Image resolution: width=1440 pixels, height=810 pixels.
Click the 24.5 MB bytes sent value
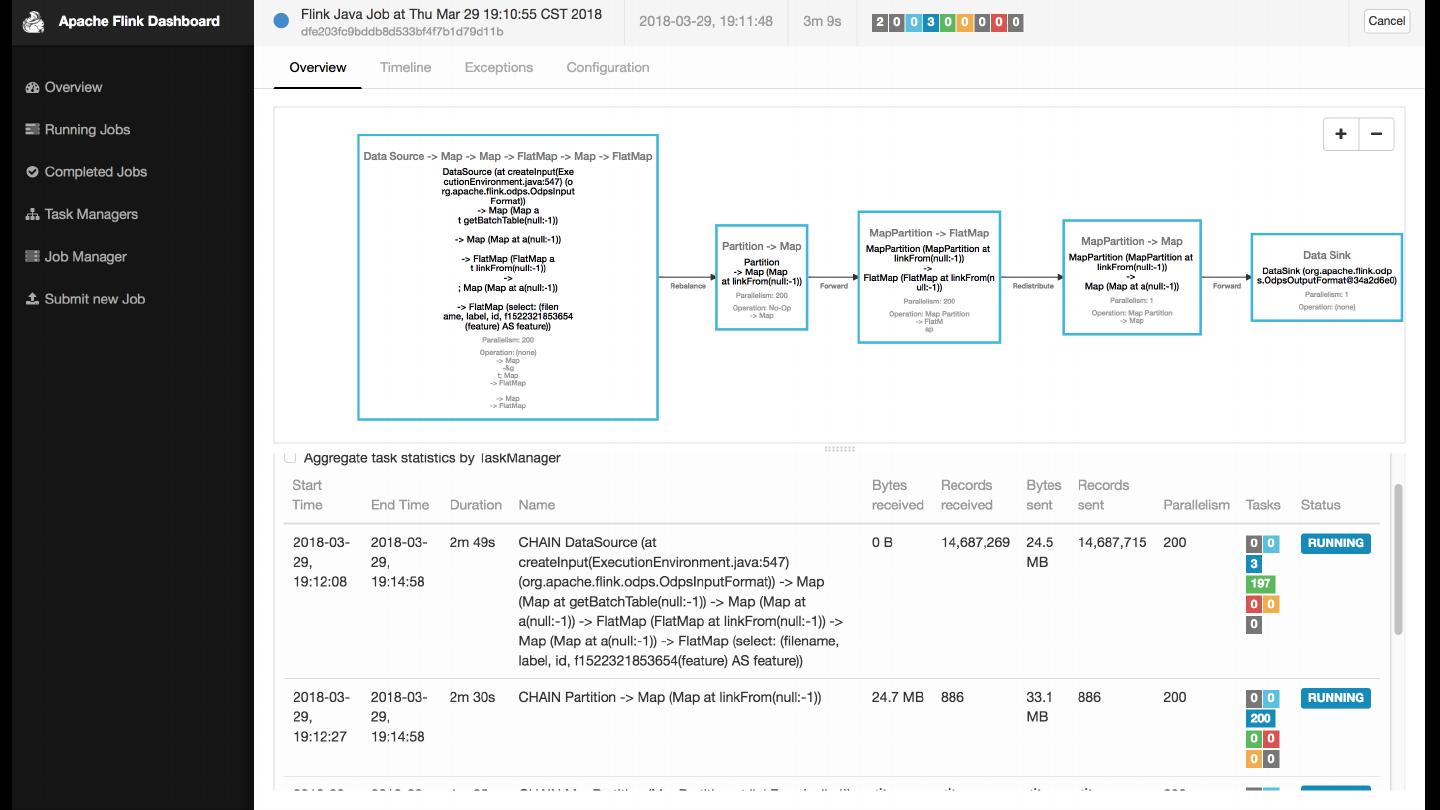pos(1040,552)
